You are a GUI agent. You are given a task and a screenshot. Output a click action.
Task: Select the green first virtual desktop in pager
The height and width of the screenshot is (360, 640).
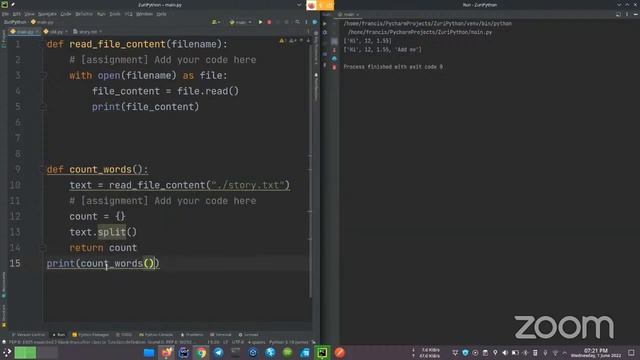(x=25, y=353)
